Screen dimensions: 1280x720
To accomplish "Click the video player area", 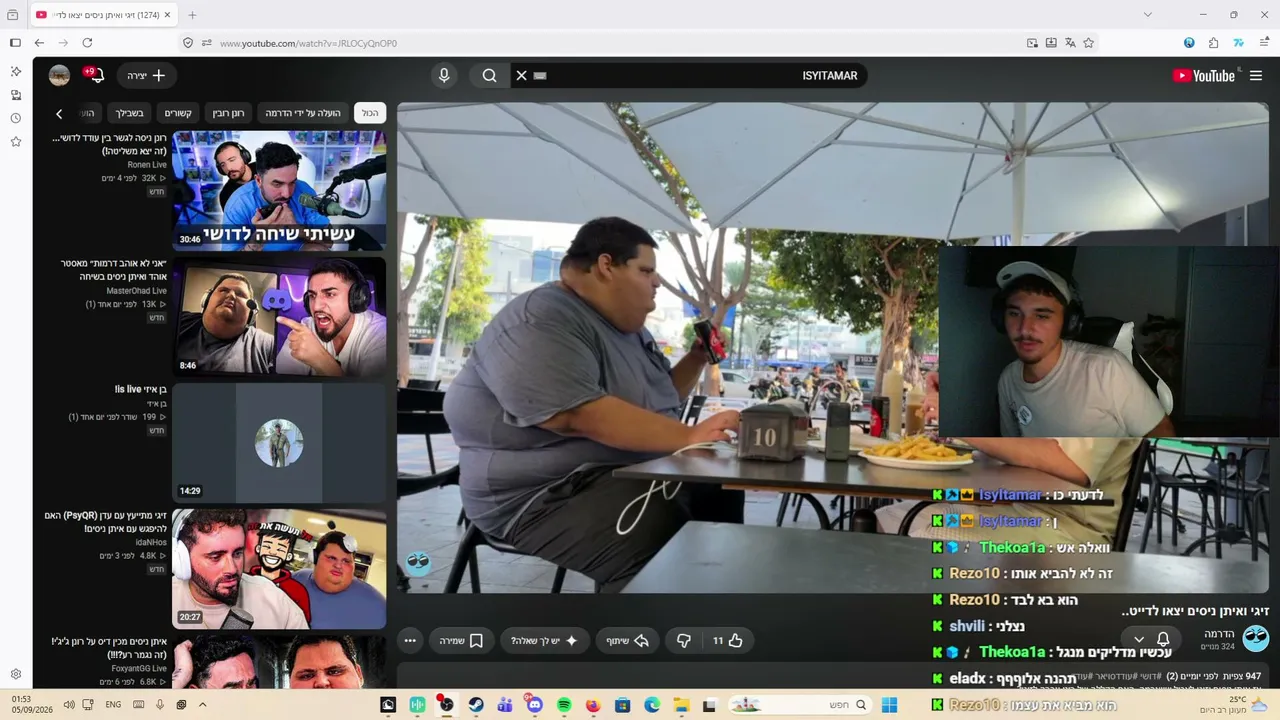I will point(833,347).
